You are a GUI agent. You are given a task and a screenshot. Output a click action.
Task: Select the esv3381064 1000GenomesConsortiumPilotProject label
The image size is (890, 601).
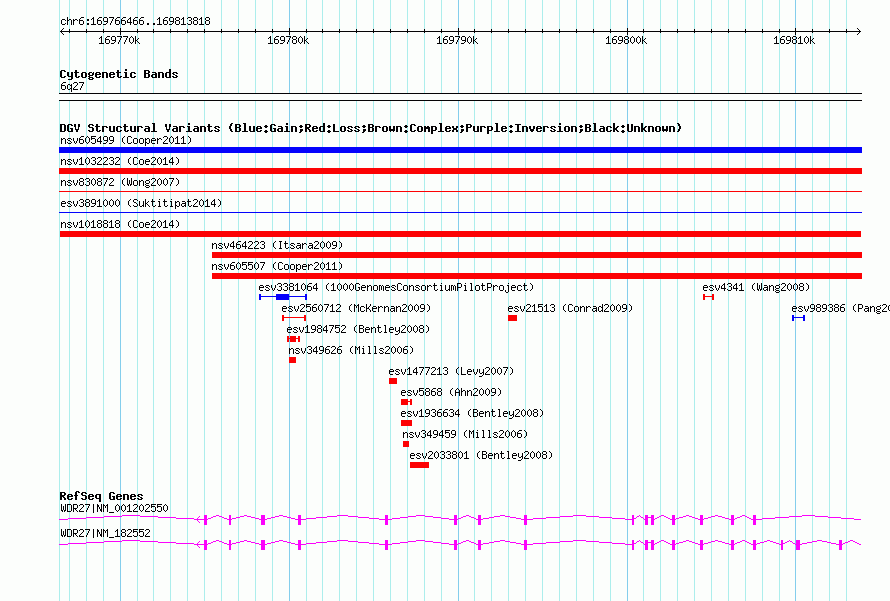[x=396, y=287]
